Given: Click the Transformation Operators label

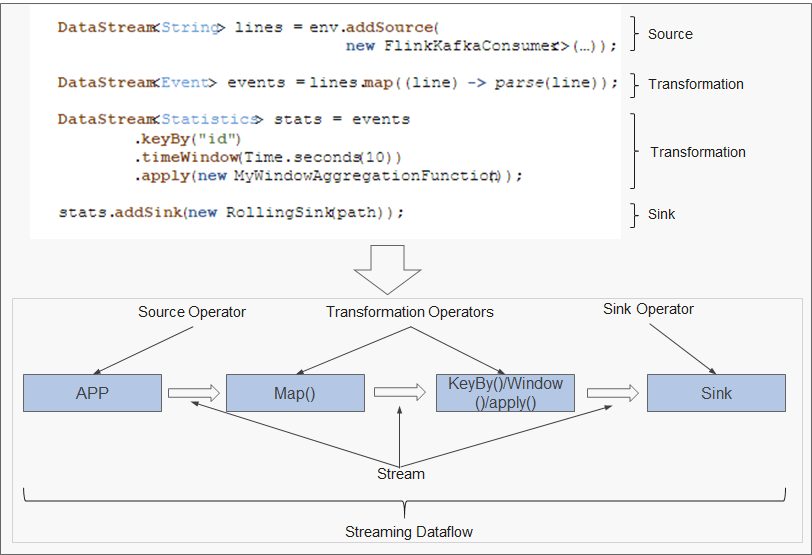Looking at the screenshot, I should pyautogui.click(x=409, y=312).
